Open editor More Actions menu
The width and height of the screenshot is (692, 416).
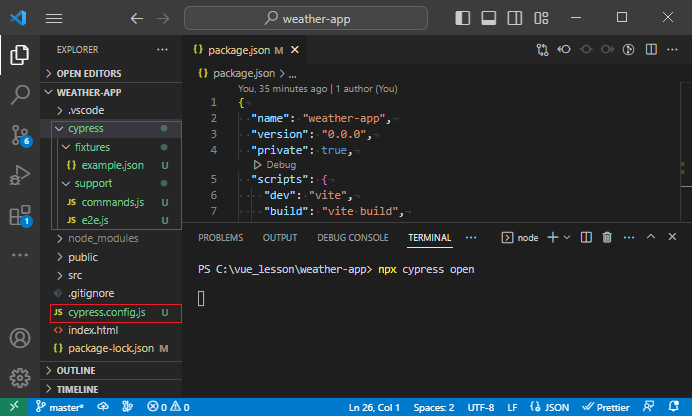[x=672, y=49]
